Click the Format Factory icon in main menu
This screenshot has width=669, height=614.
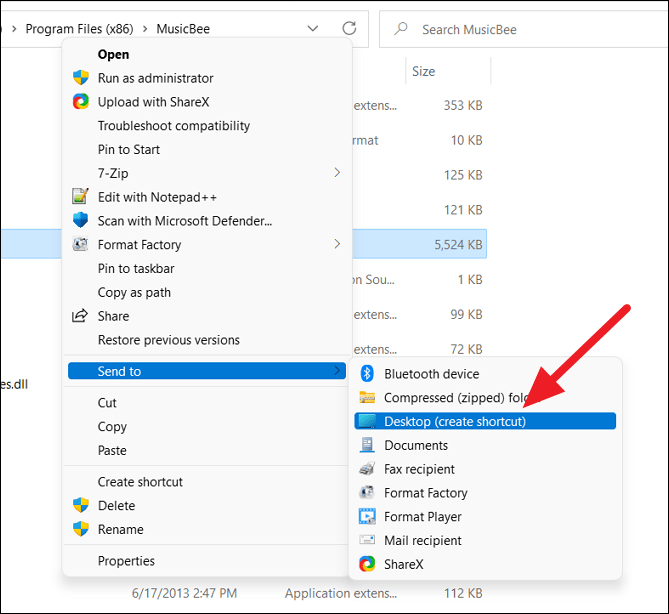(81, 245)
